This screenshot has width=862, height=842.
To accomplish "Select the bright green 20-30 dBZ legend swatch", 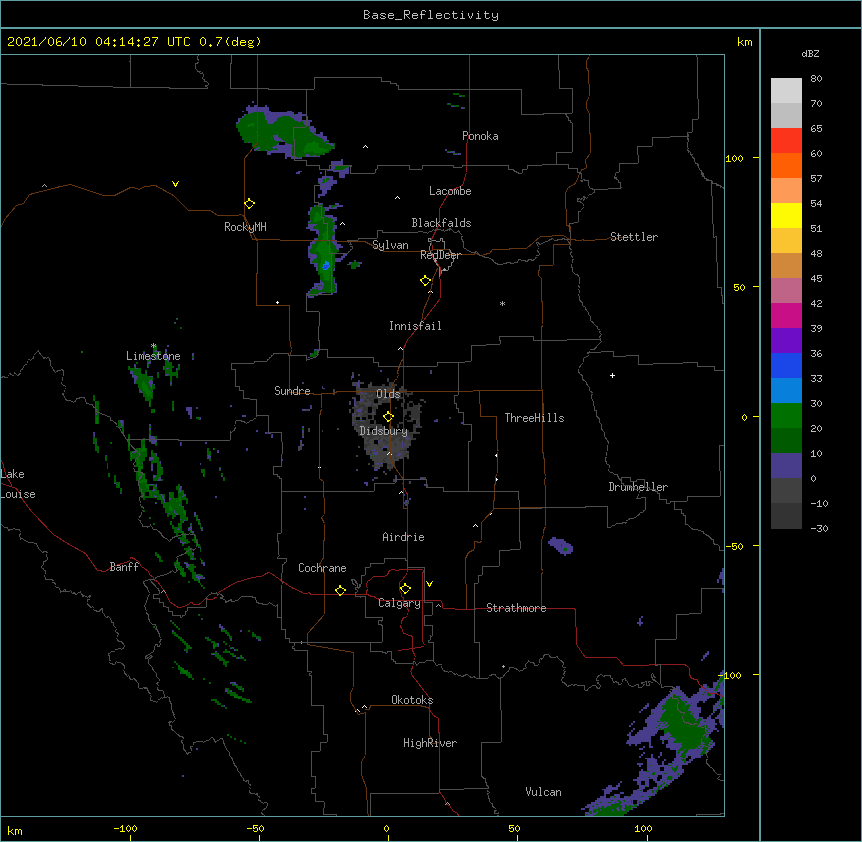I will point(786,416).
